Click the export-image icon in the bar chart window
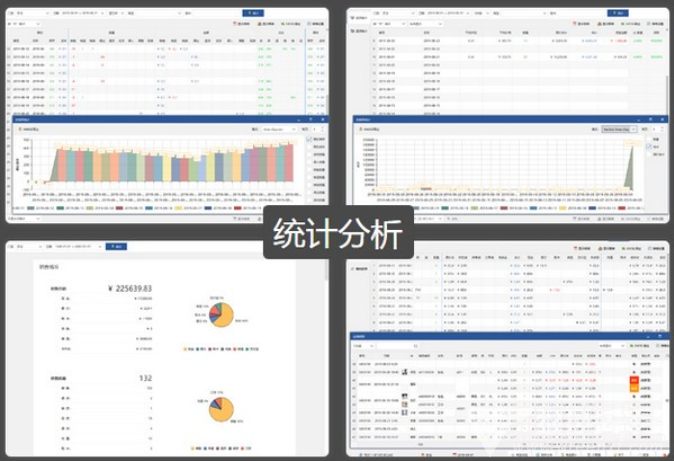This screenshot has width=674, height=461. coord(20,129)
